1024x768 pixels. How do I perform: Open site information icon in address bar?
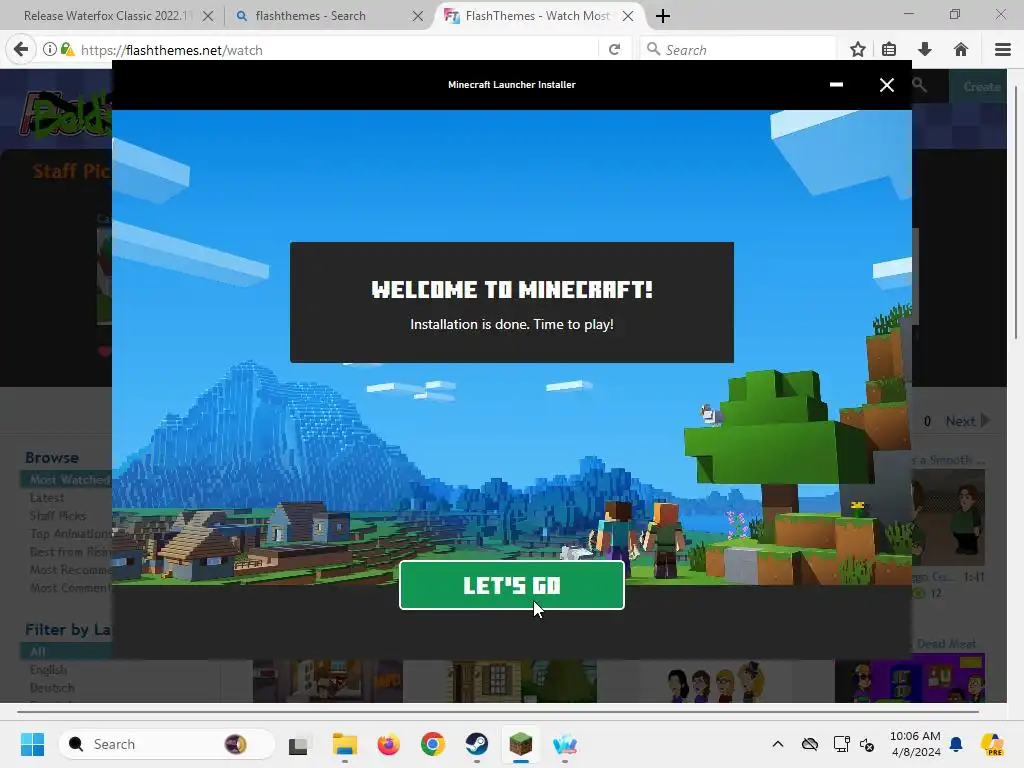click(50, 50)
